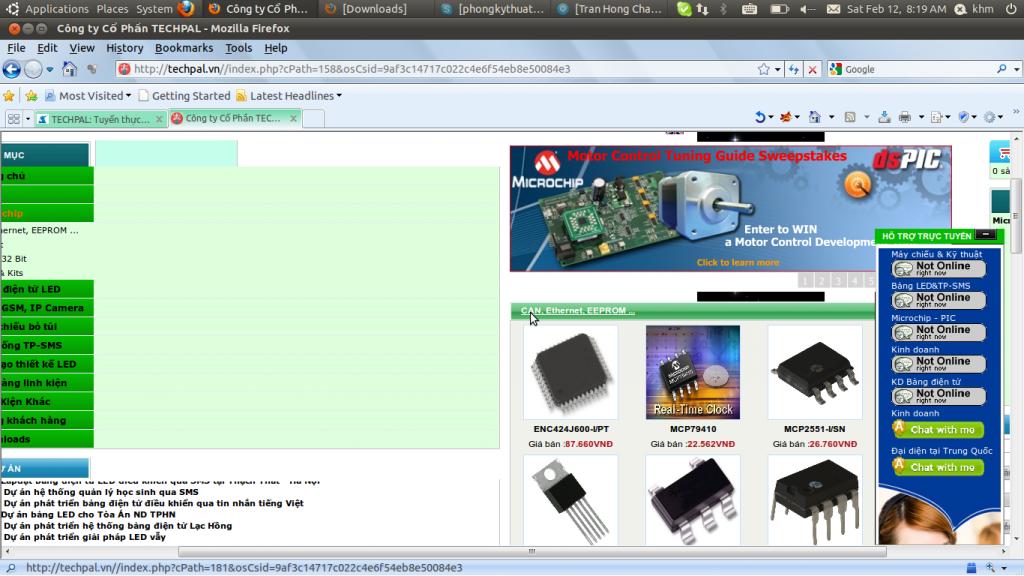The width and height of the screenshot is (1024, 576).
Task: Click the mail envelope icon in top panel
Action: [x=833, y=9]
